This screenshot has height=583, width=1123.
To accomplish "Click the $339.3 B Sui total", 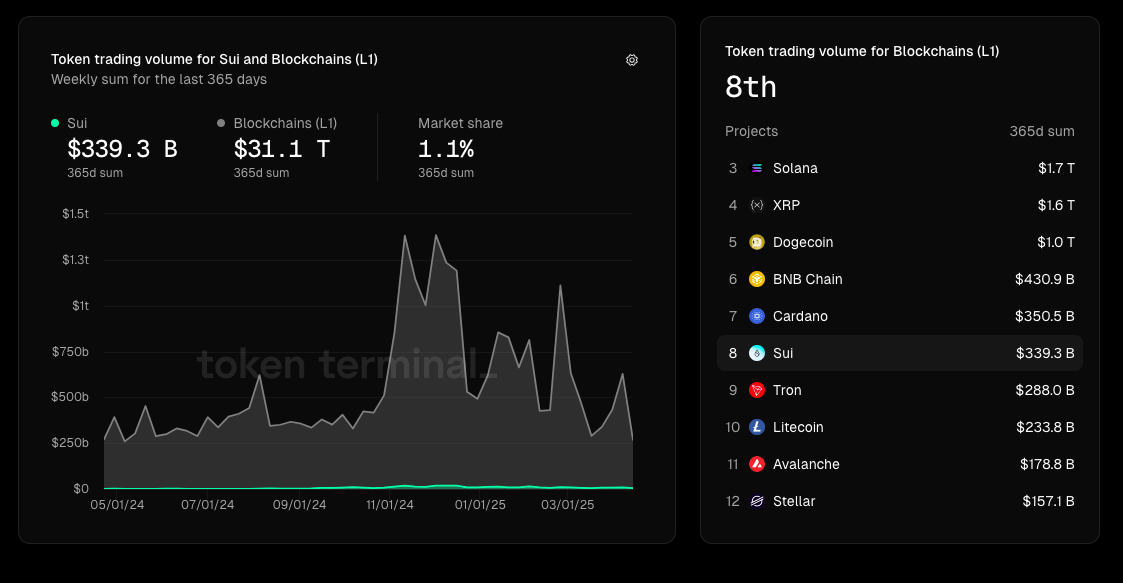I will (x=122, y=149).
